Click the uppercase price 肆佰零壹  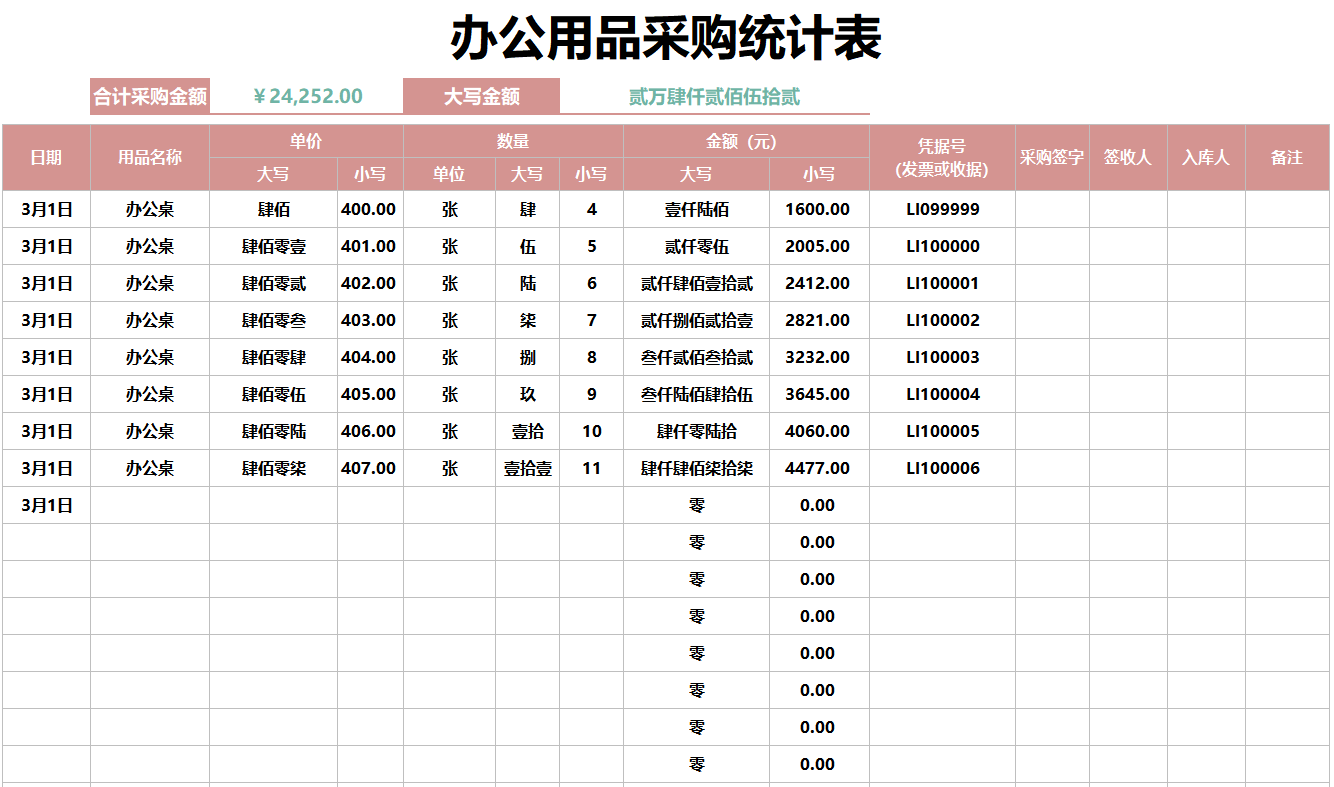[273, 246]
